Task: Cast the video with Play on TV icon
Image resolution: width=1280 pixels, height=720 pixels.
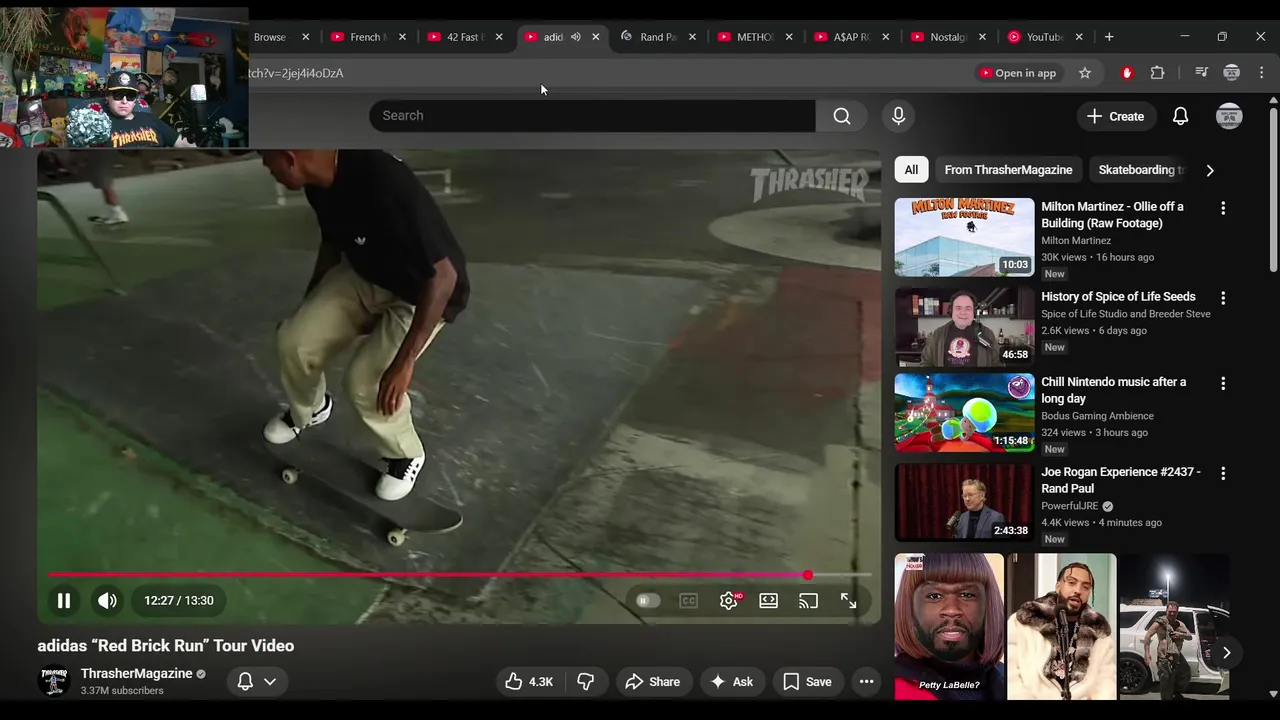Action: (808, 601)
